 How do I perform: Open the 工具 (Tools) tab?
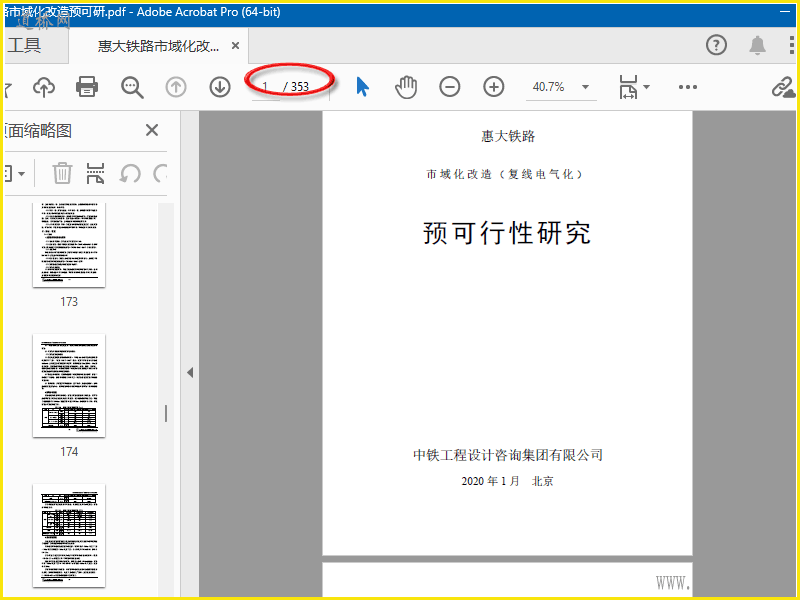(24, 45)
